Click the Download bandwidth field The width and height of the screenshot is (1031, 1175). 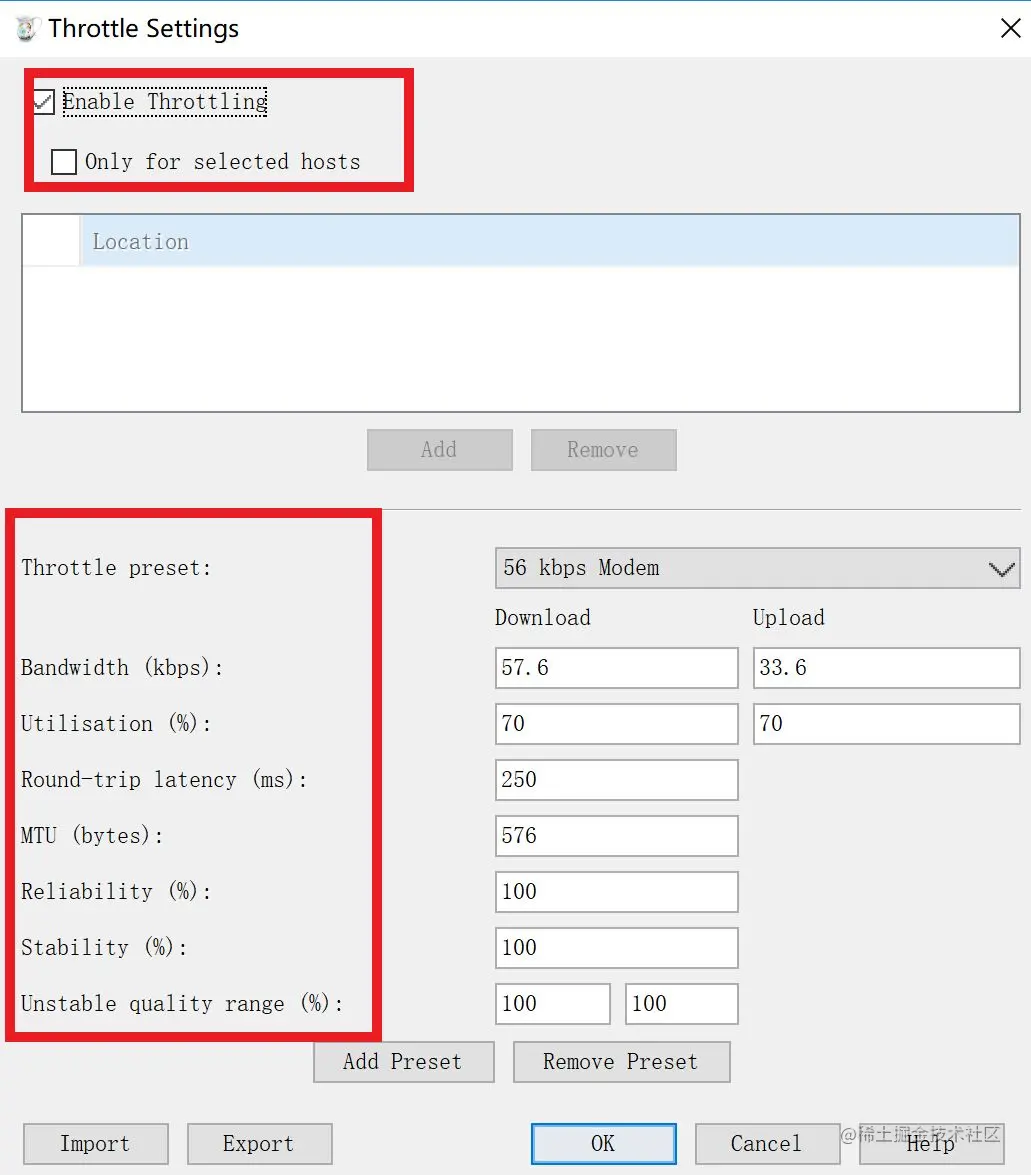pyautogui.click(x=616, y=668)
